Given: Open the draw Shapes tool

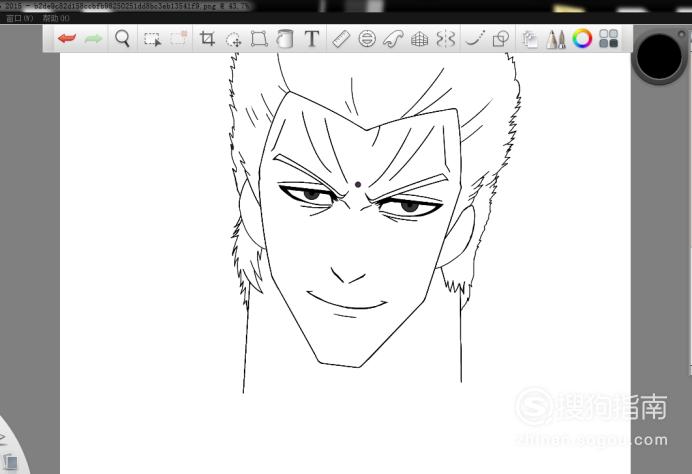Looking at the screenshot, I should point(500,39).
